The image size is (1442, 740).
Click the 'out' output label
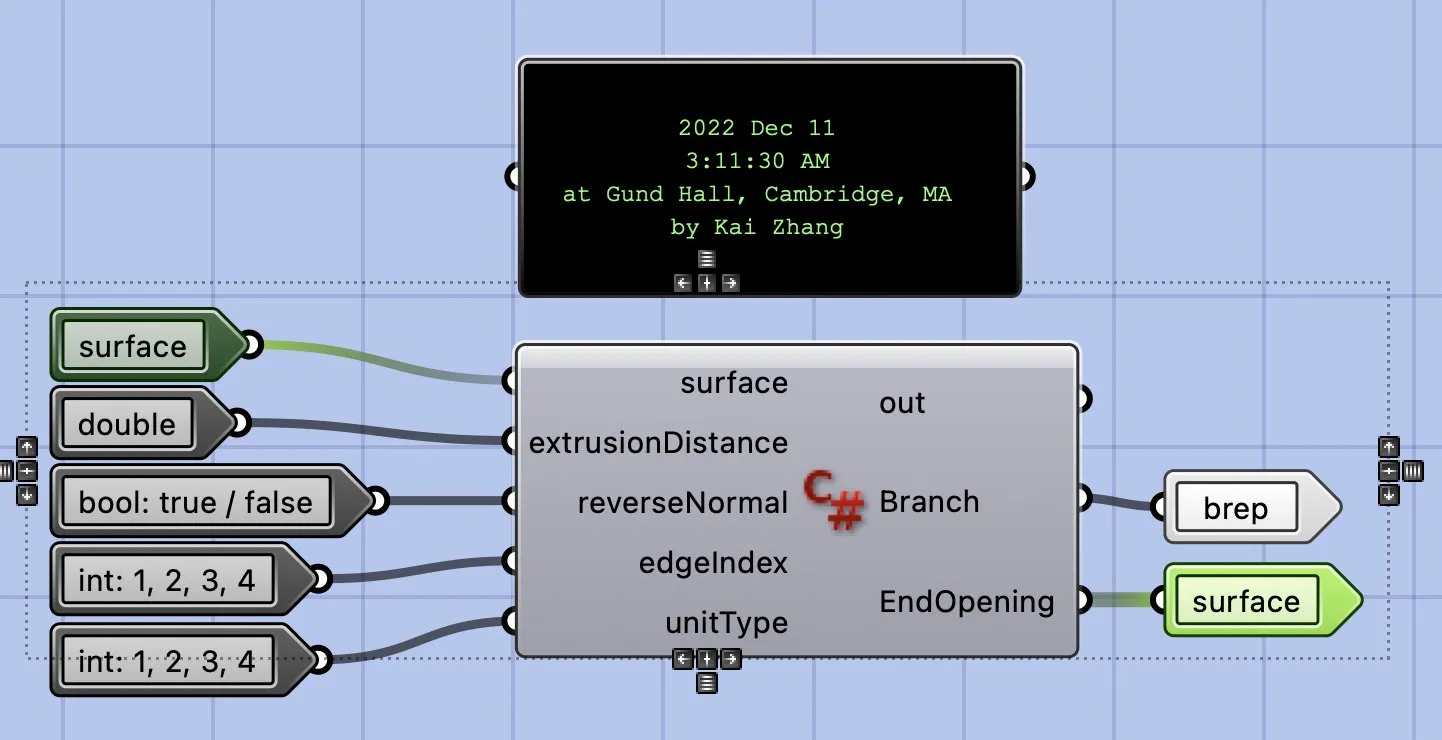click(903, 402)
